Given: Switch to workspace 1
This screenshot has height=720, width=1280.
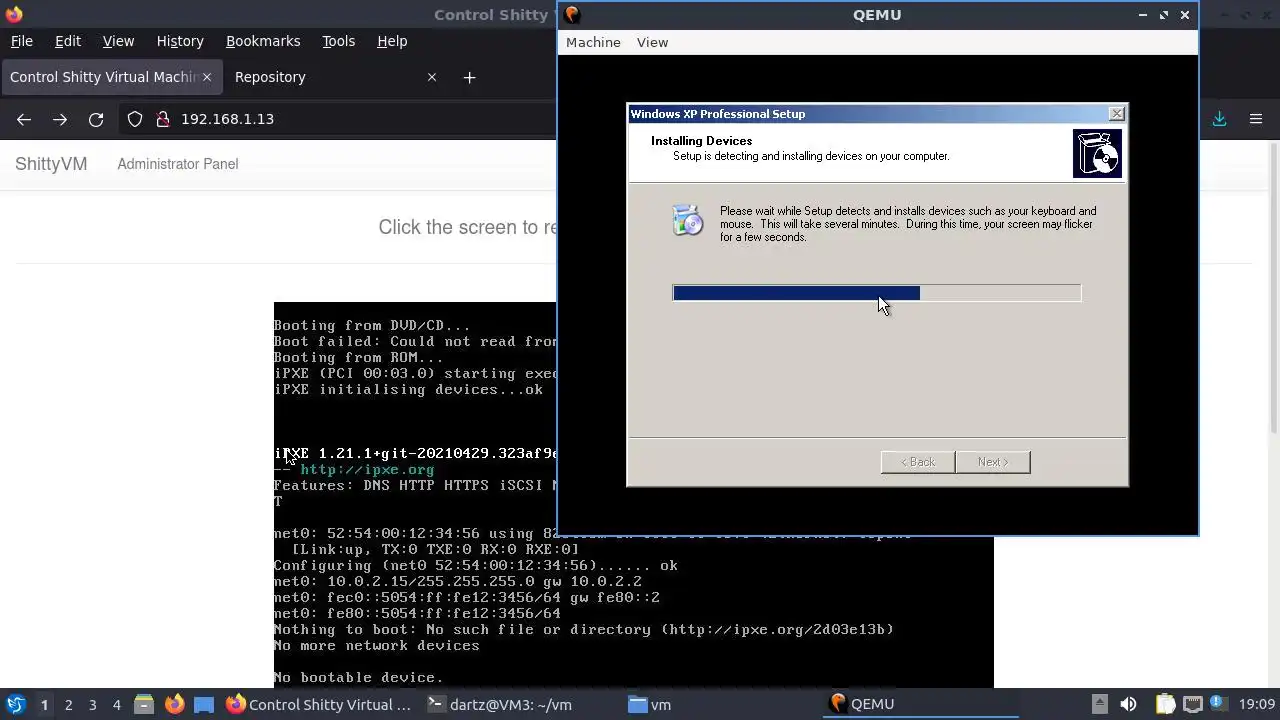Looking at the screenshot, I should [x=44, y=705].
